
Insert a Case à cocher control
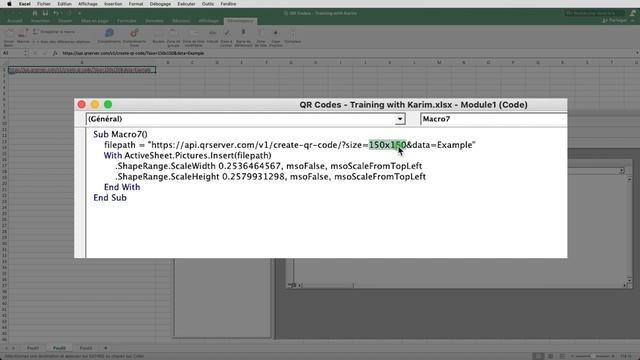226,38
